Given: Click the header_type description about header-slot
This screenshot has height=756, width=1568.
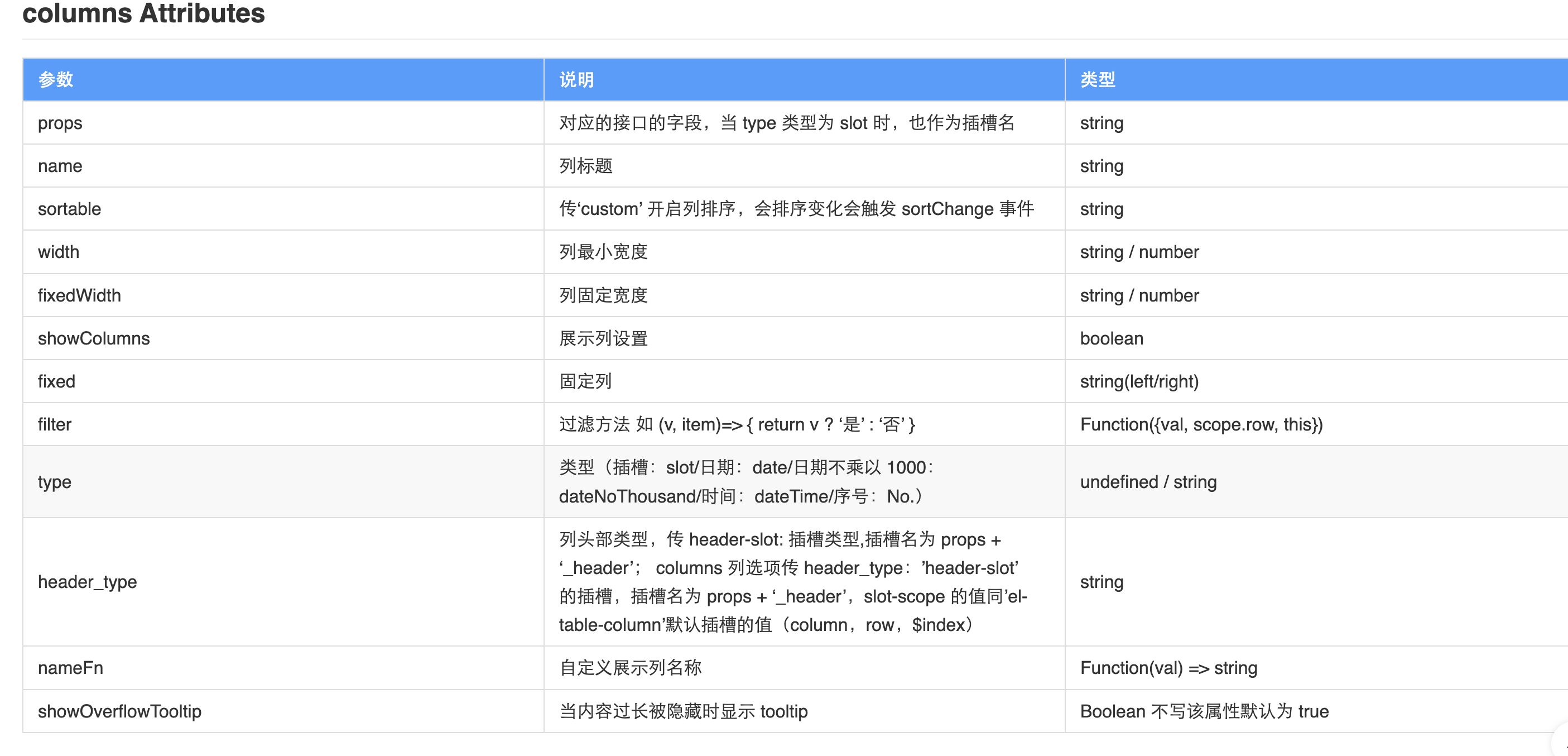Looking at the screenshot, I should point(793,582).
